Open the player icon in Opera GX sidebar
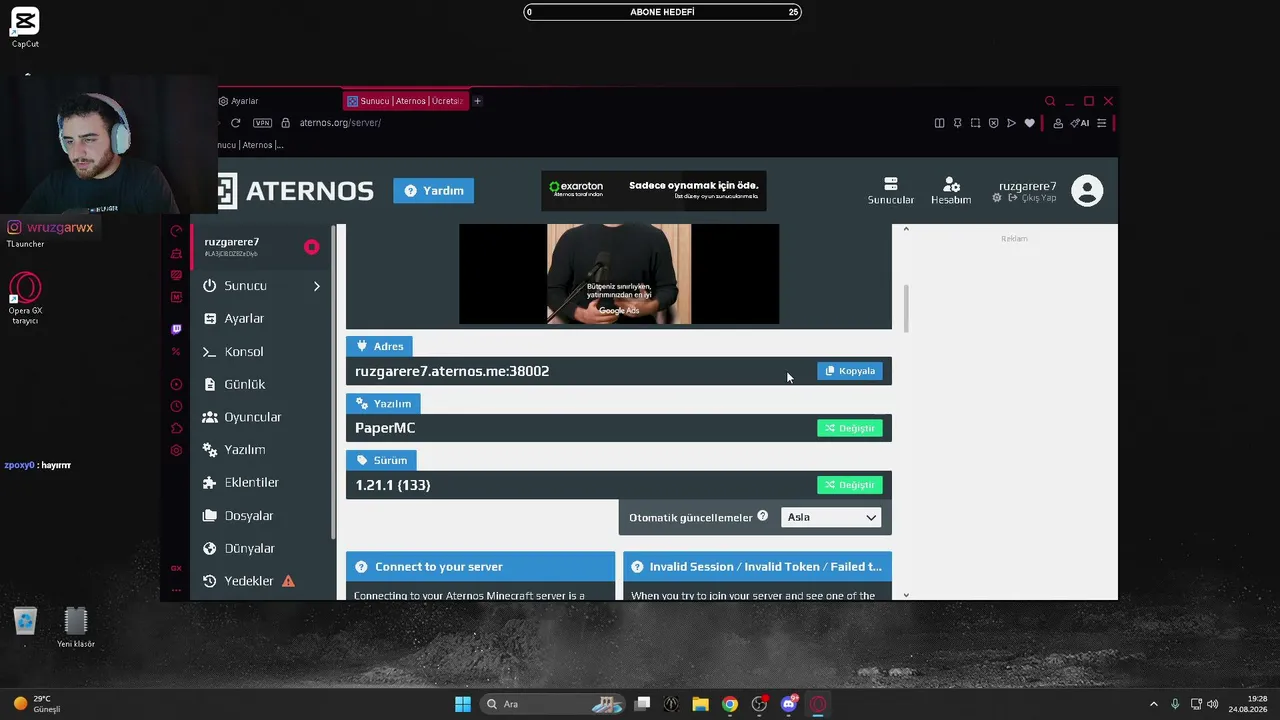The image size is (1280, 720). click(x=176, y=384)
